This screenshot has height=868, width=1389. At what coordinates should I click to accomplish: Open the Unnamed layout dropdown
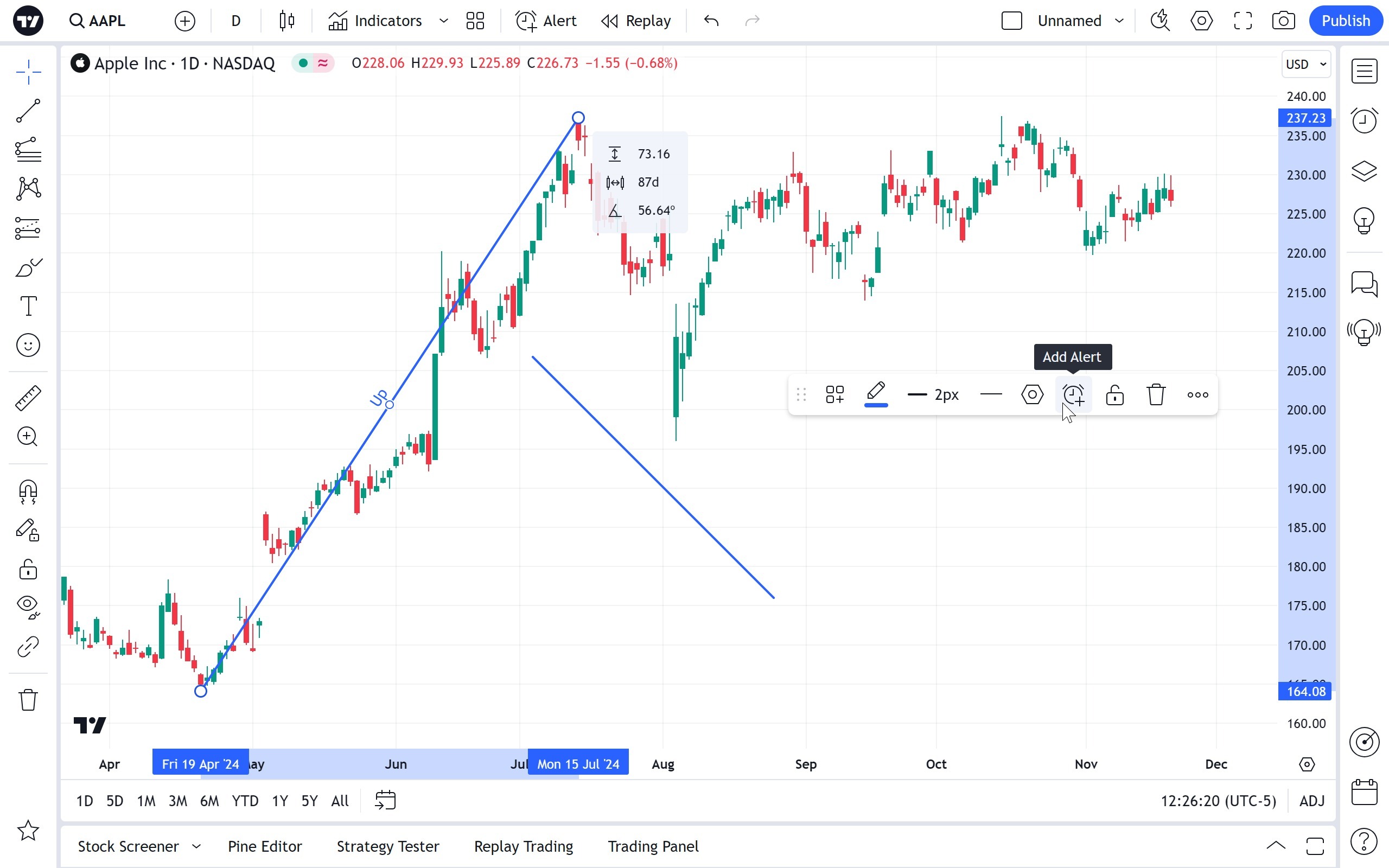click(1119, 21)
